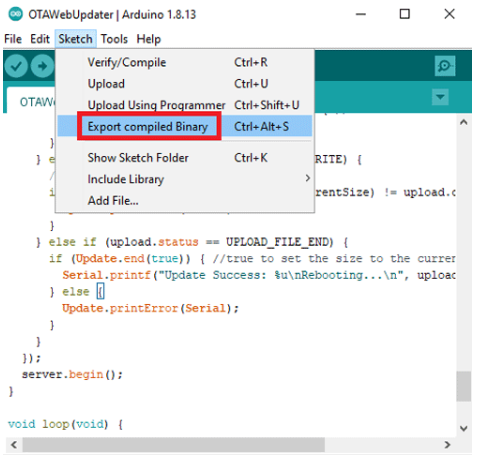Click the vertical scrollbar thumb
Screen dimensions: 484x474
463,386
